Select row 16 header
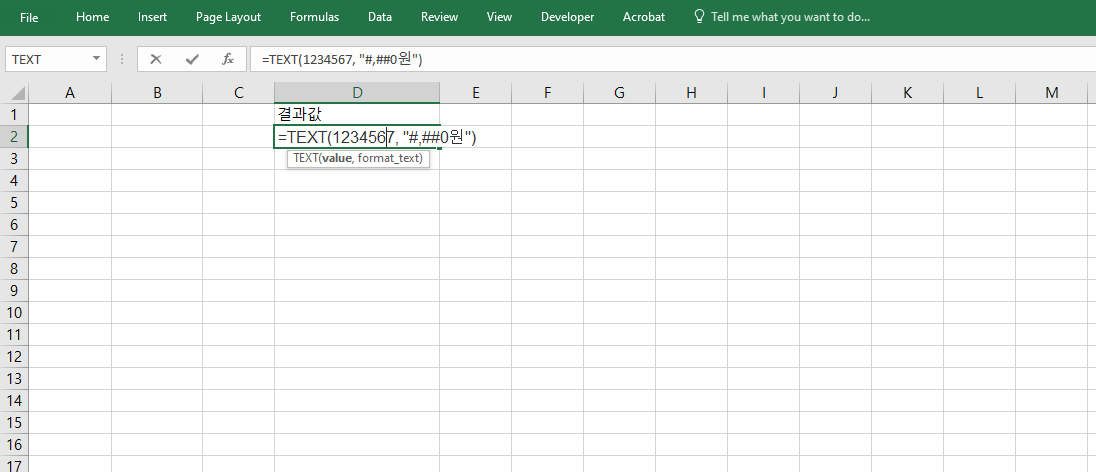Viewport: 1096px width, 472px height. (x=14, y=444)
